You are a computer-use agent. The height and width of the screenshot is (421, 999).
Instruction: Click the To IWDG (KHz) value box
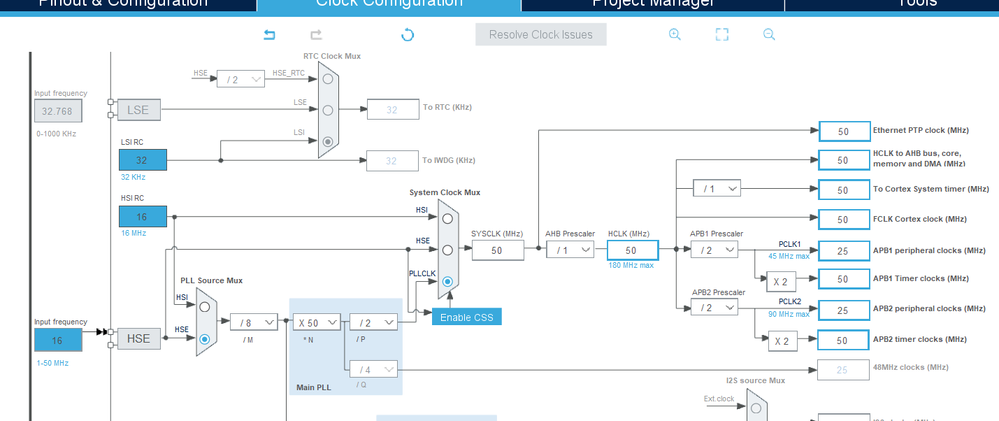(x=392, y=161)
